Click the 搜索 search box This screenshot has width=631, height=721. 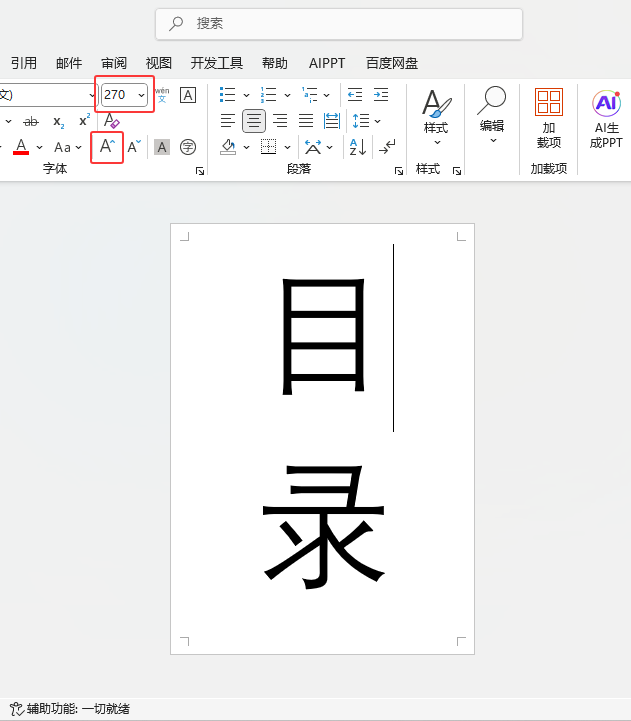[x=339, y=24]
